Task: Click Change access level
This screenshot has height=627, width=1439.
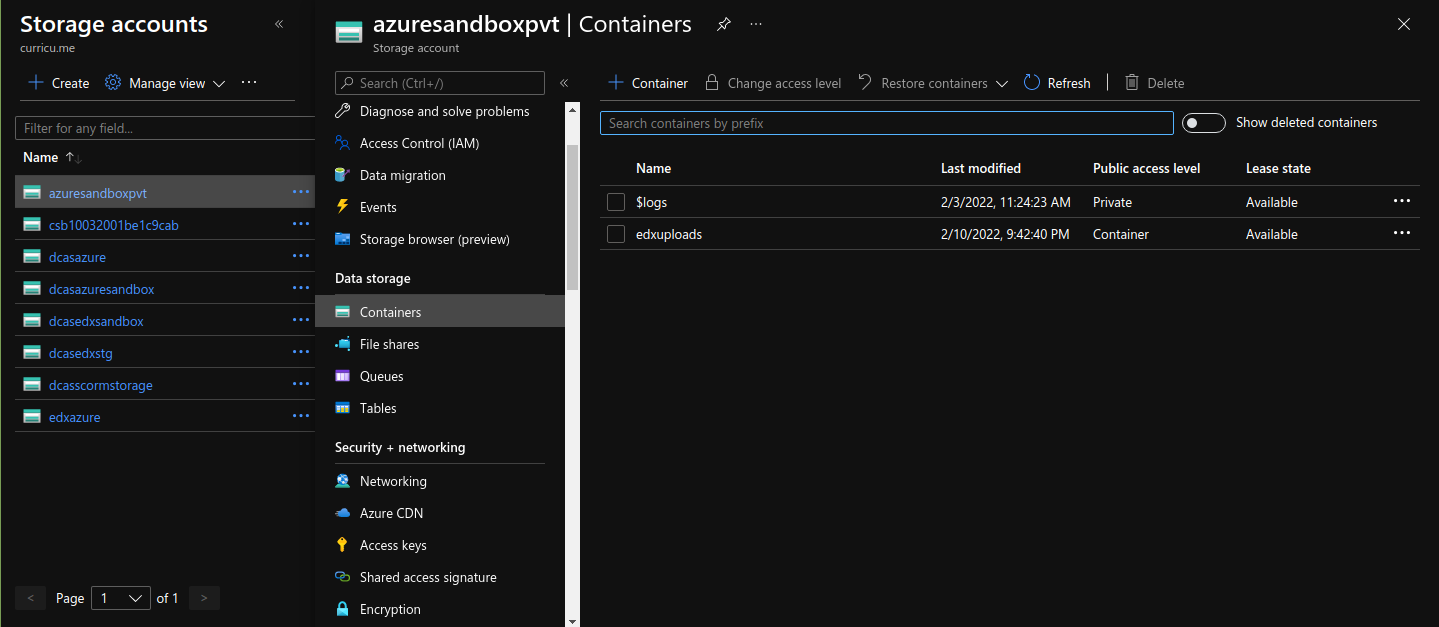Action: [x=773, y=83]
